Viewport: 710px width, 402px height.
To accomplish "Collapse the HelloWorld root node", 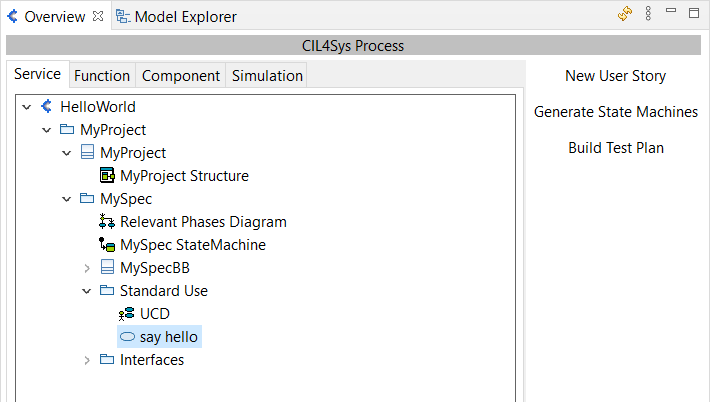I will (27, 107).
